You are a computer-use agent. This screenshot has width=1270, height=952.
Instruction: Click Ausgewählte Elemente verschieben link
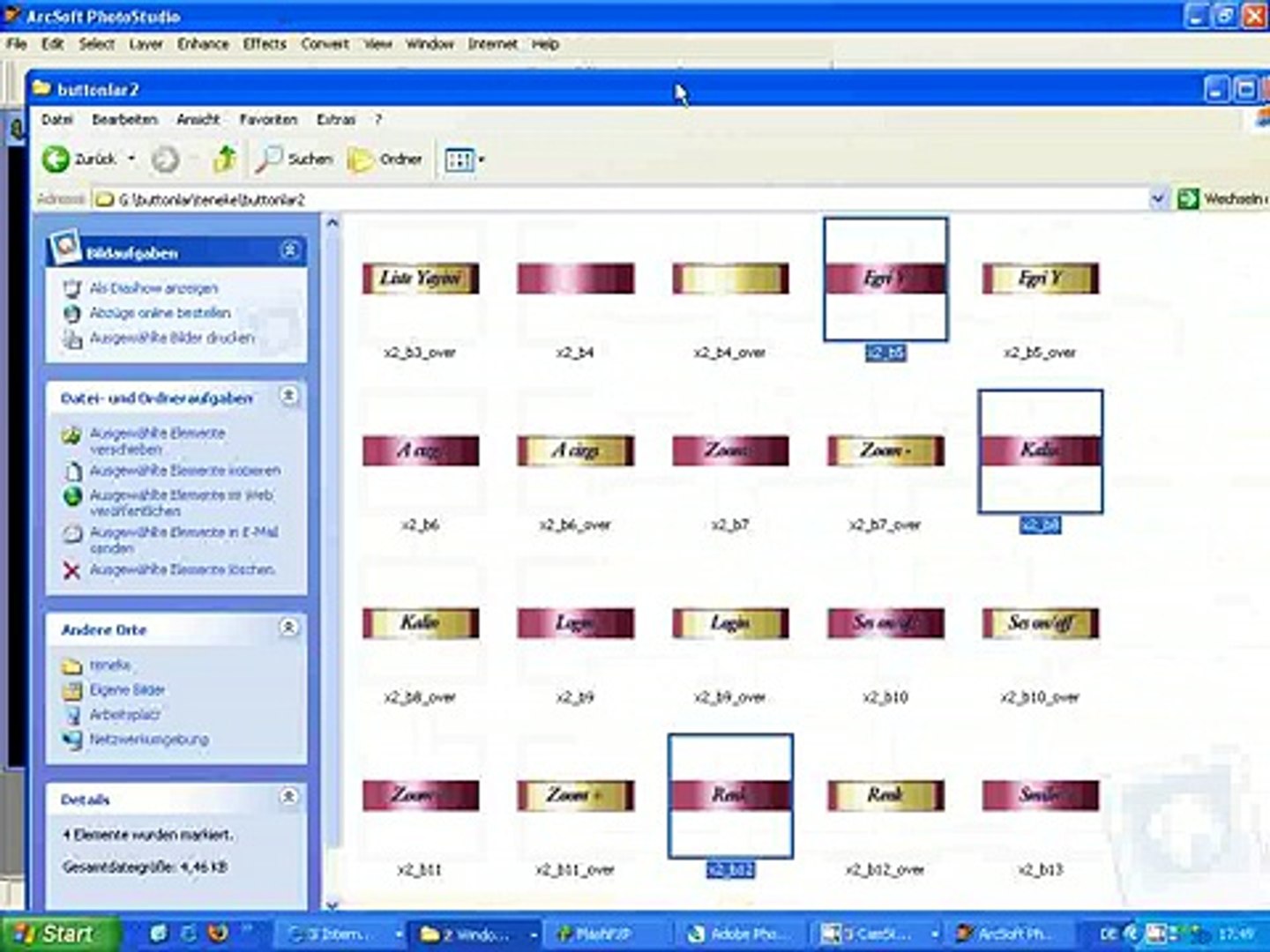[157, 441]
